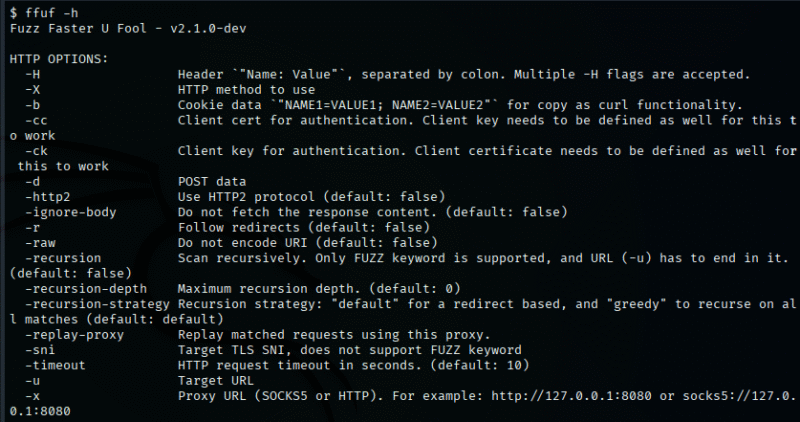Click the -d POST data flag

[33, 181]
